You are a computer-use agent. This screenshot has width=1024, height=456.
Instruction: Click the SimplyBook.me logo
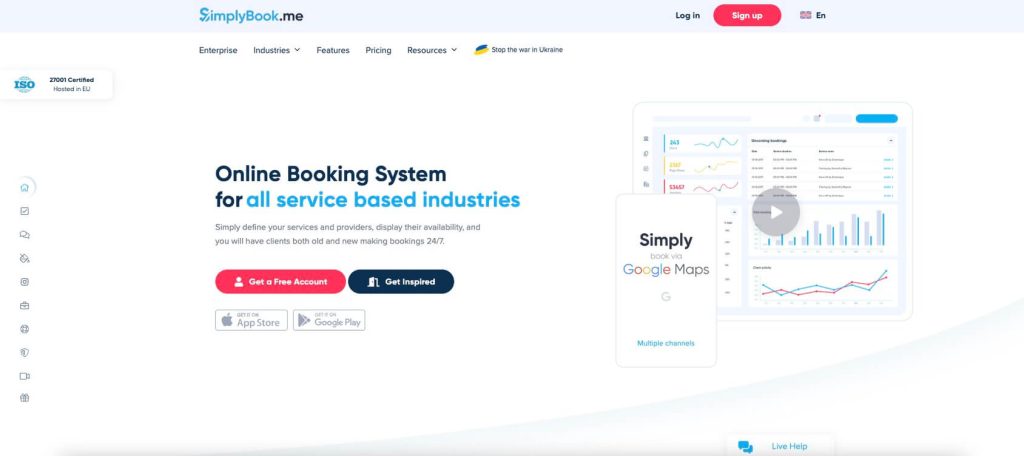click(x=251, y=15)
